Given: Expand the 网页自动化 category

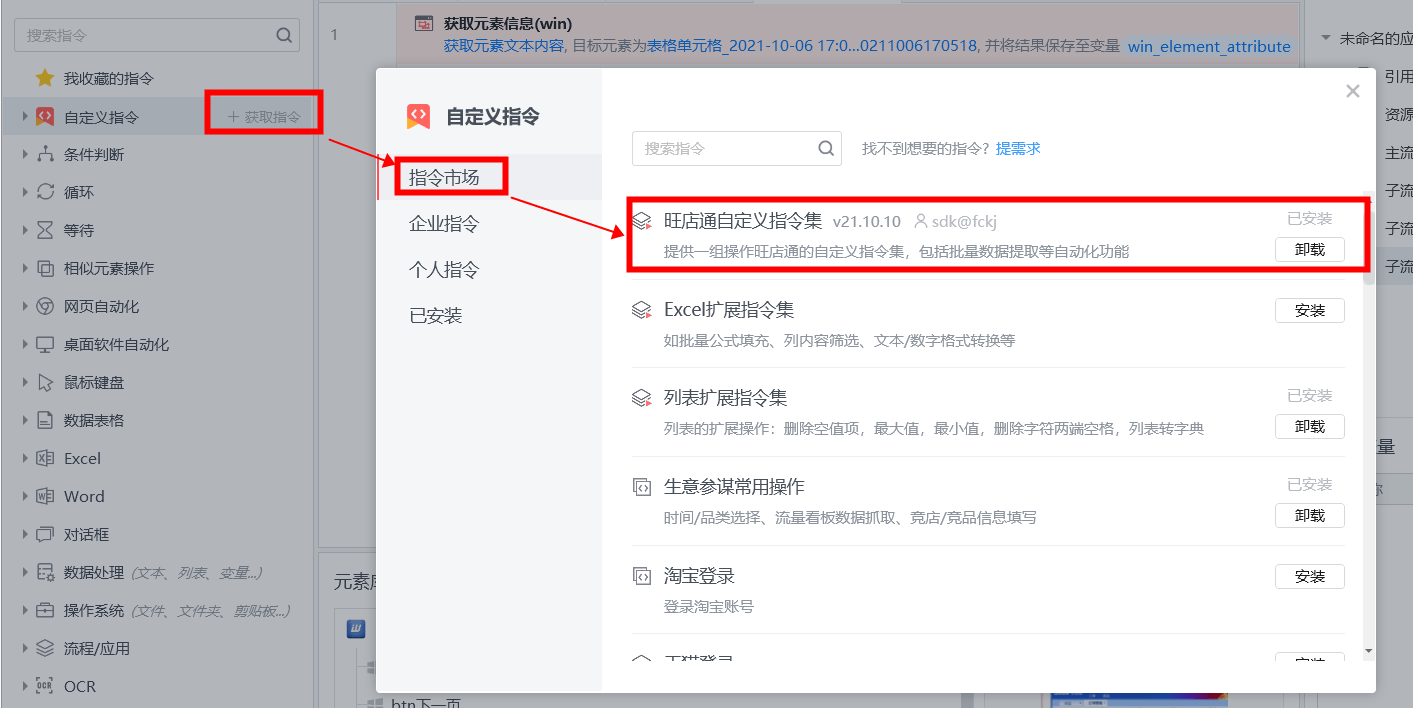Looking at the screenshot, I should point(25,306).
